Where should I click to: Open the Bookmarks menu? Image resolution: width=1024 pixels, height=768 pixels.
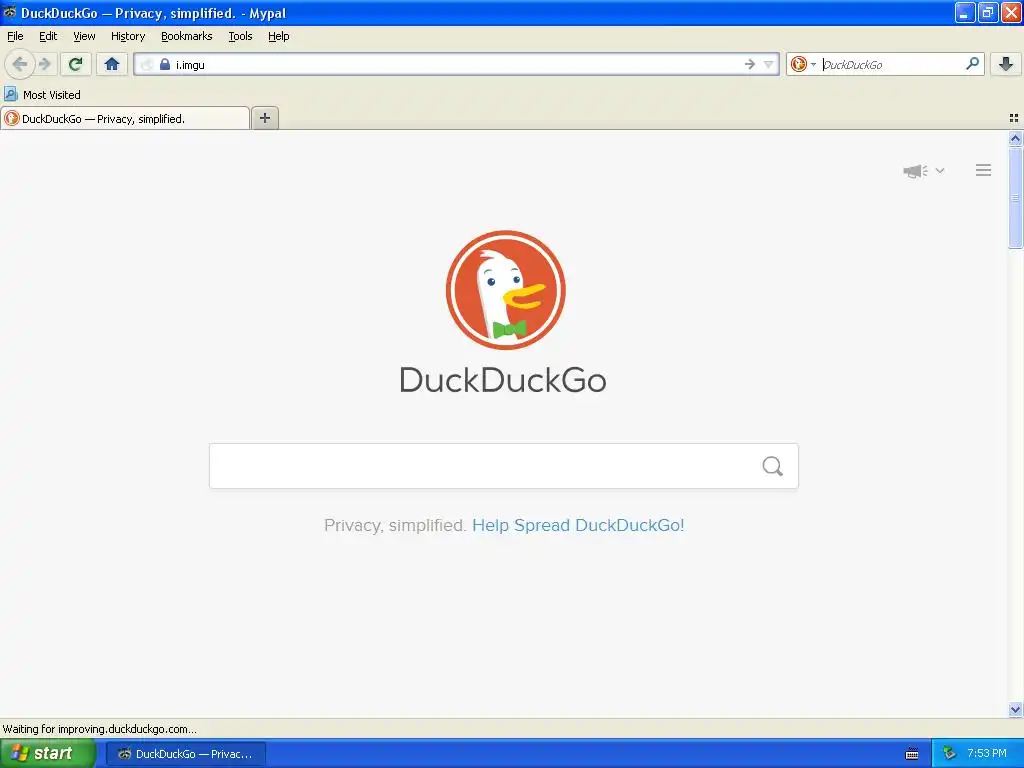[187, 36]
